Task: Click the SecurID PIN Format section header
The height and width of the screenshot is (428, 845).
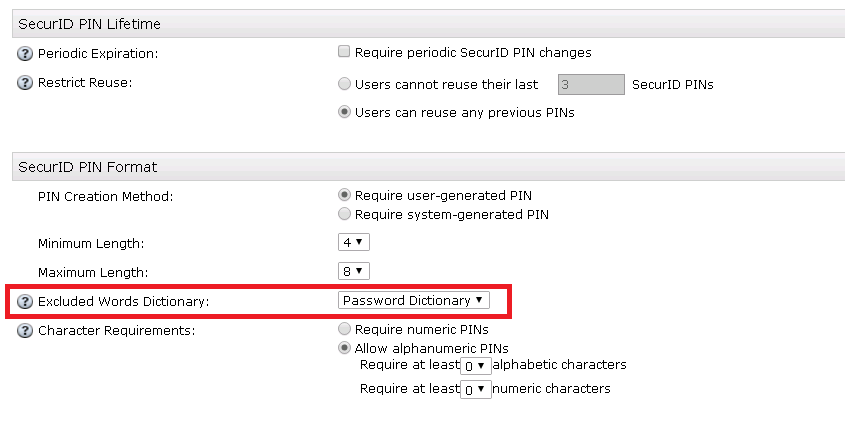Action: (88, 167)
